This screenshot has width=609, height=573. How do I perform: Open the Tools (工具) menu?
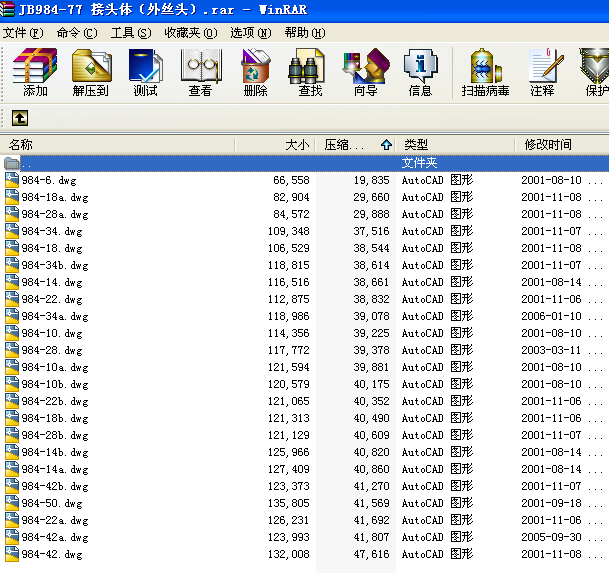(x=131, y=33)
